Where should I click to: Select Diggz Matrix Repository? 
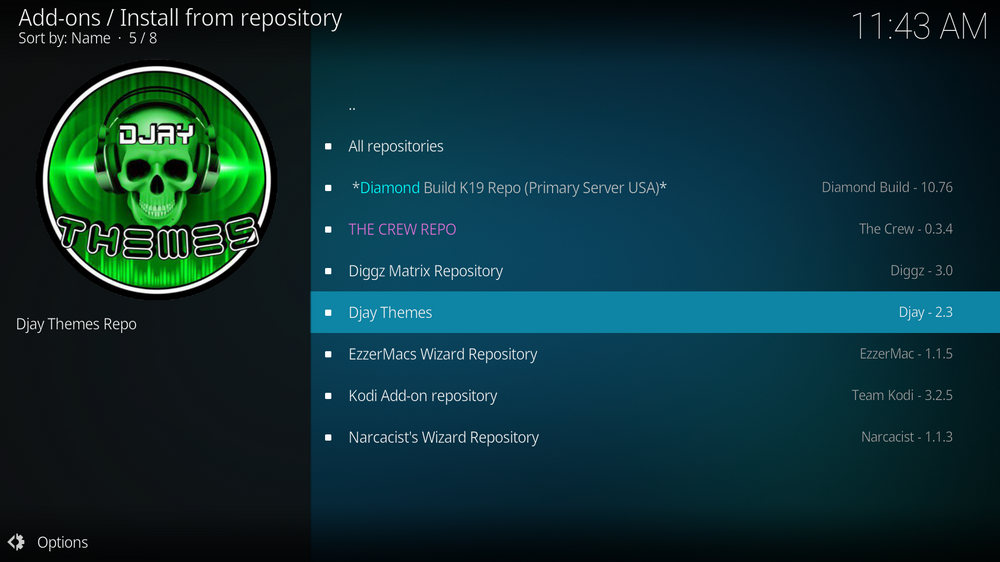point(655,270)
